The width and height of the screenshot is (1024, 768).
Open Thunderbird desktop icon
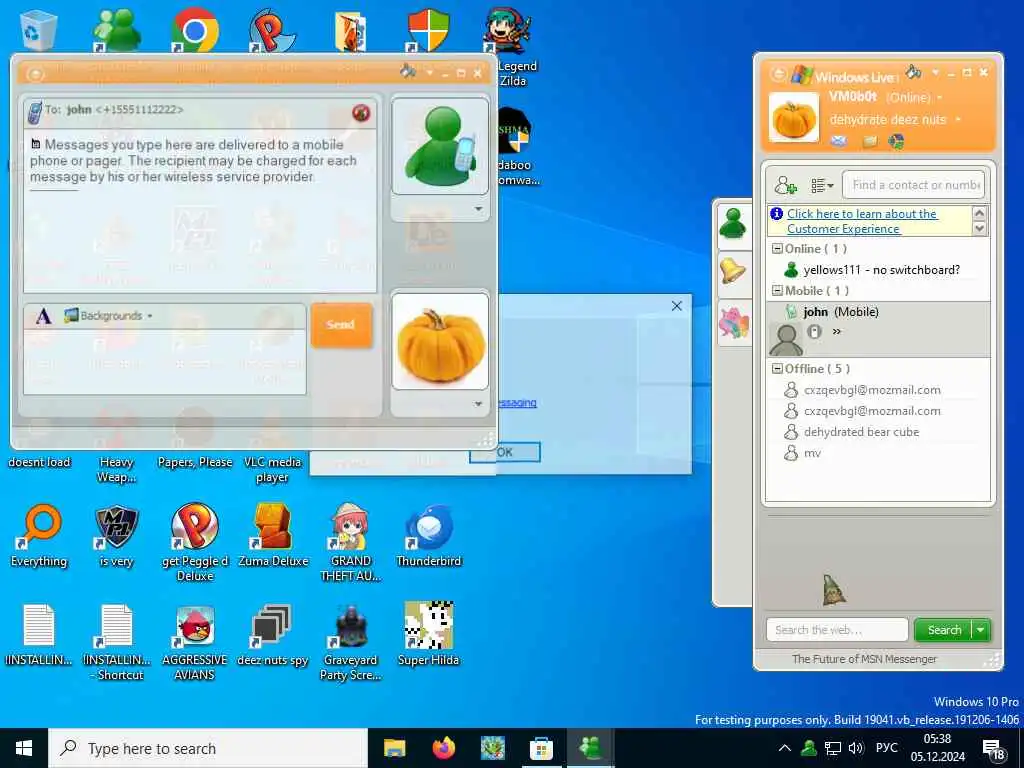tap(428, 536)
